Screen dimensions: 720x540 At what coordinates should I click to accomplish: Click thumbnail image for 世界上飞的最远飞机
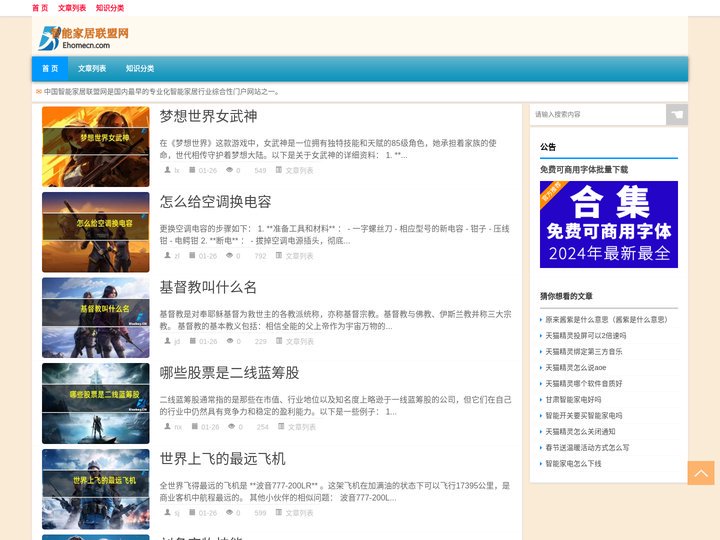96,489
